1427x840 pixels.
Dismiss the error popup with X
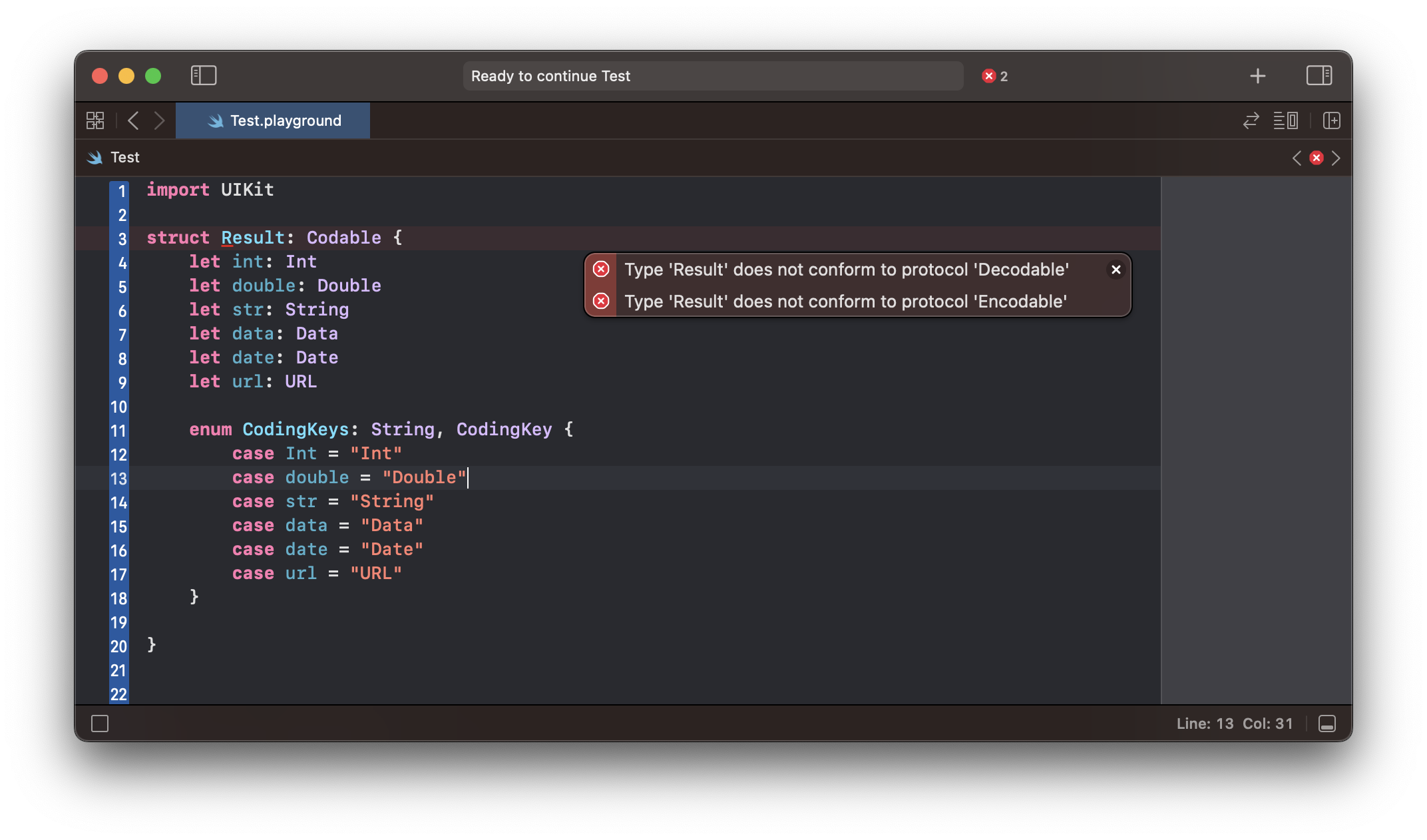(1116, 270)
